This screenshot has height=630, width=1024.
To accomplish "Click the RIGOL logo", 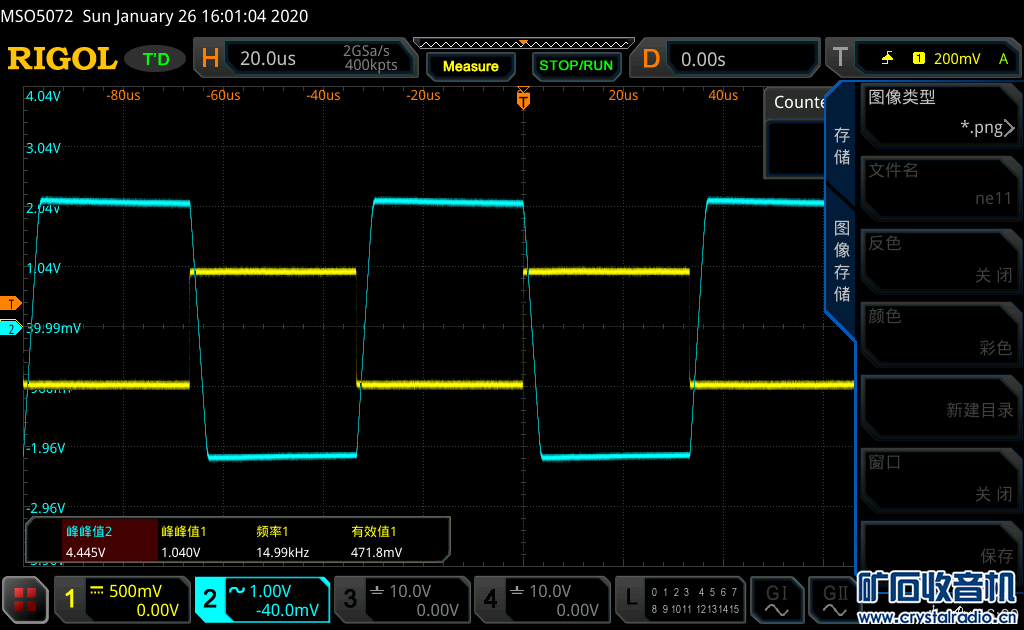I will click(62, 59).
